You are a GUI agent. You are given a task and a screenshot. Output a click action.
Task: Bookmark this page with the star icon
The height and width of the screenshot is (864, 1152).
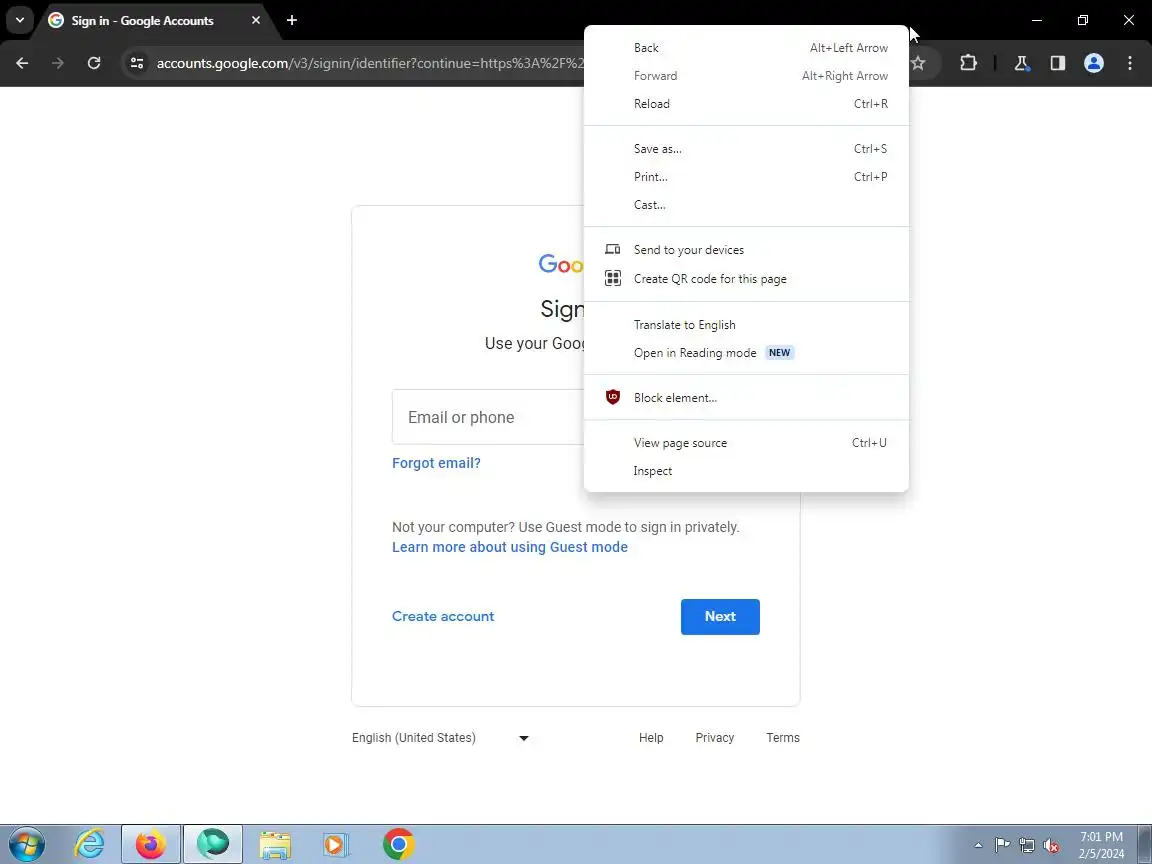click(x=918, y=63)
